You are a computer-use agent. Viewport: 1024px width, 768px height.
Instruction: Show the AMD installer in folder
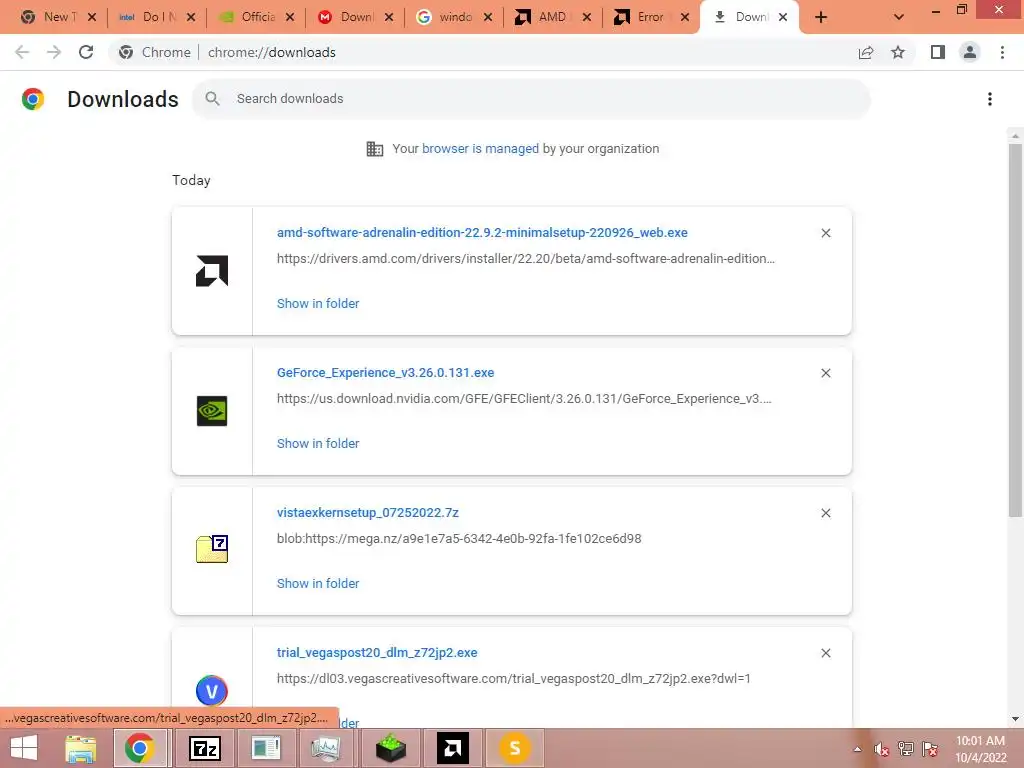318,303
